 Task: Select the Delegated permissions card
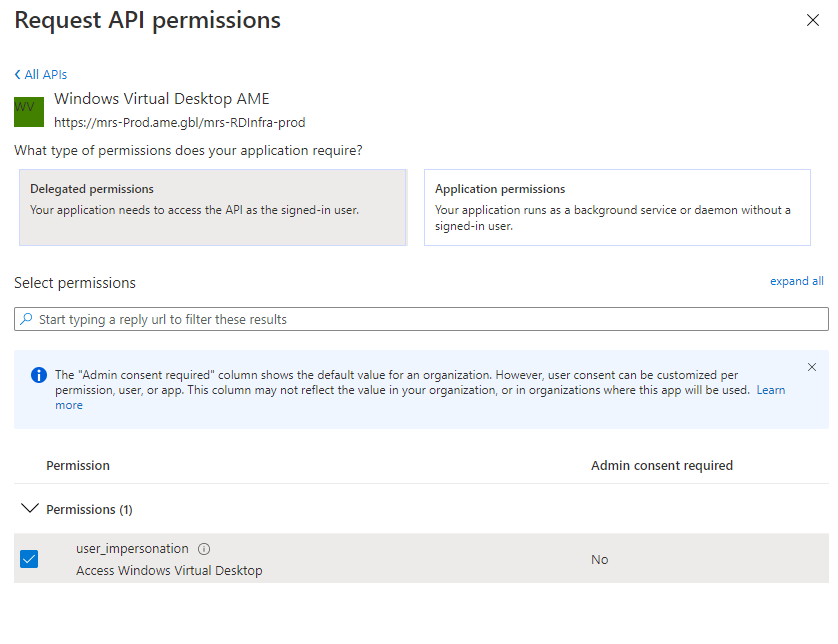pyautogui.click(x=212, y=207)
